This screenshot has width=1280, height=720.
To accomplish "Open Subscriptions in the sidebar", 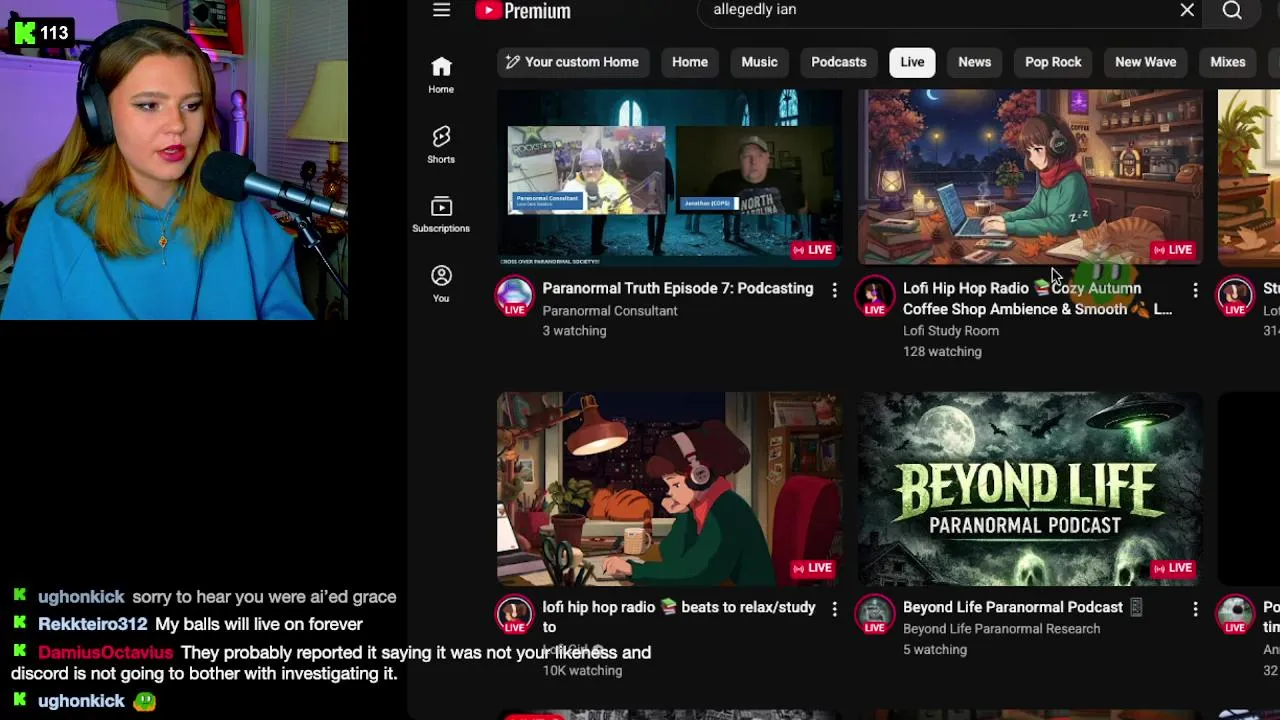I will (x=441, y=214).
